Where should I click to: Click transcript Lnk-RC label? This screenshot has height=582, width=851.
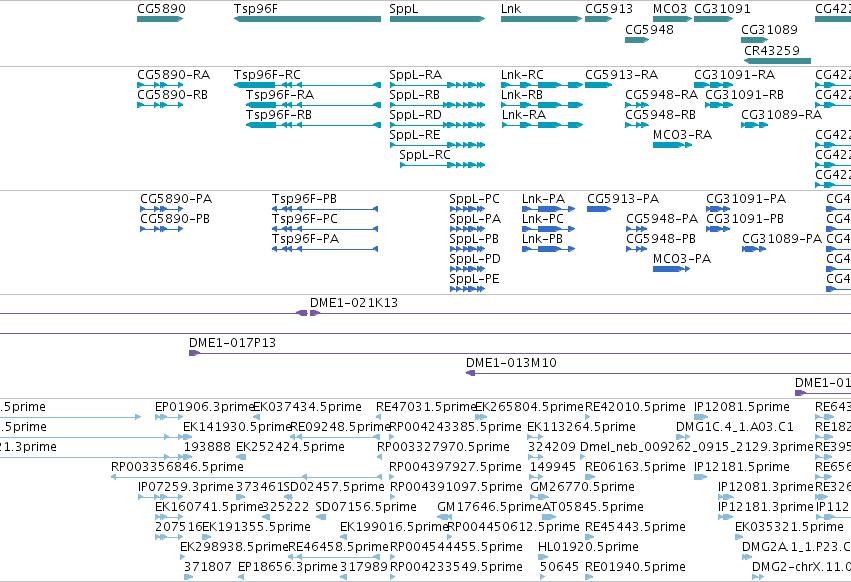click(x=522, y=74)
